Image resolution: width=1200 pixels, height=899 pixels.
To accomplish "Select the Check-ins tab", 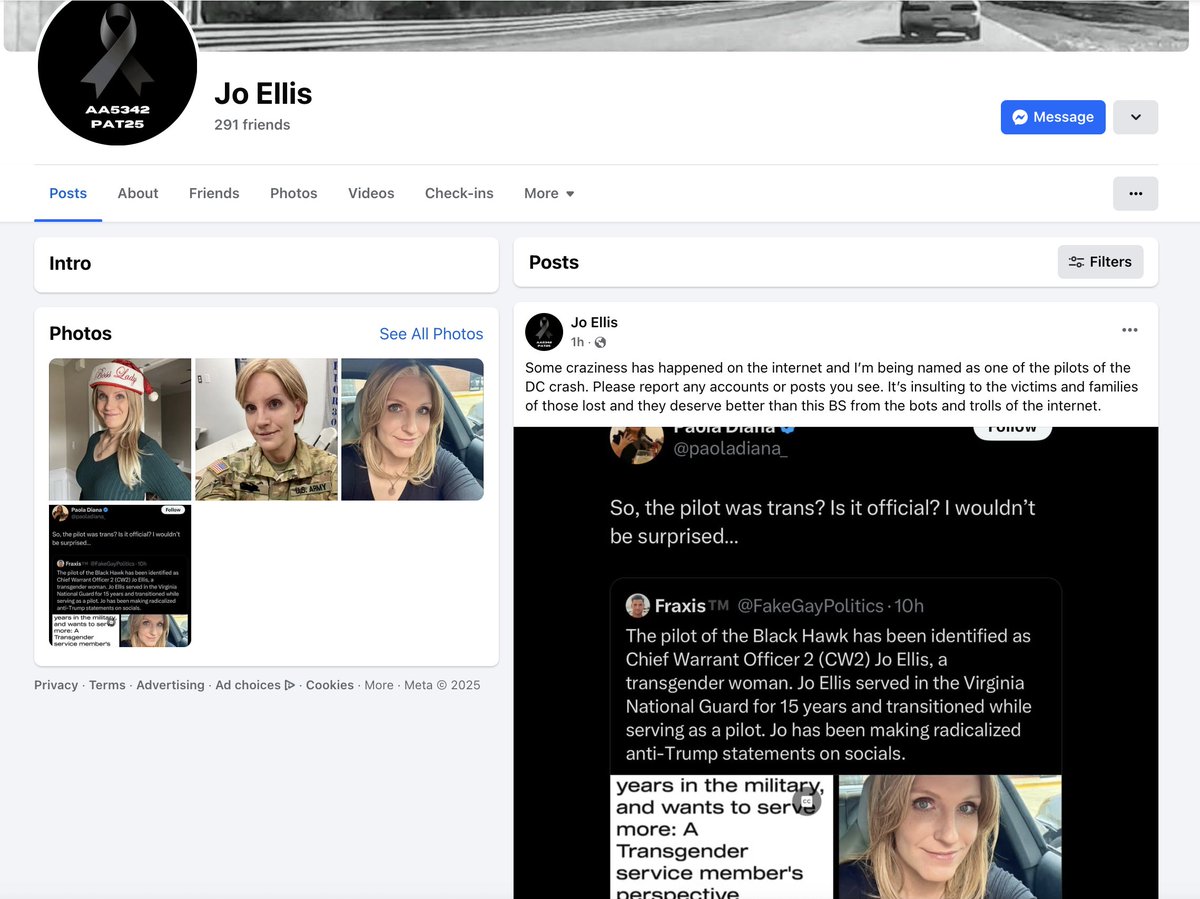I will coord(459,193).
